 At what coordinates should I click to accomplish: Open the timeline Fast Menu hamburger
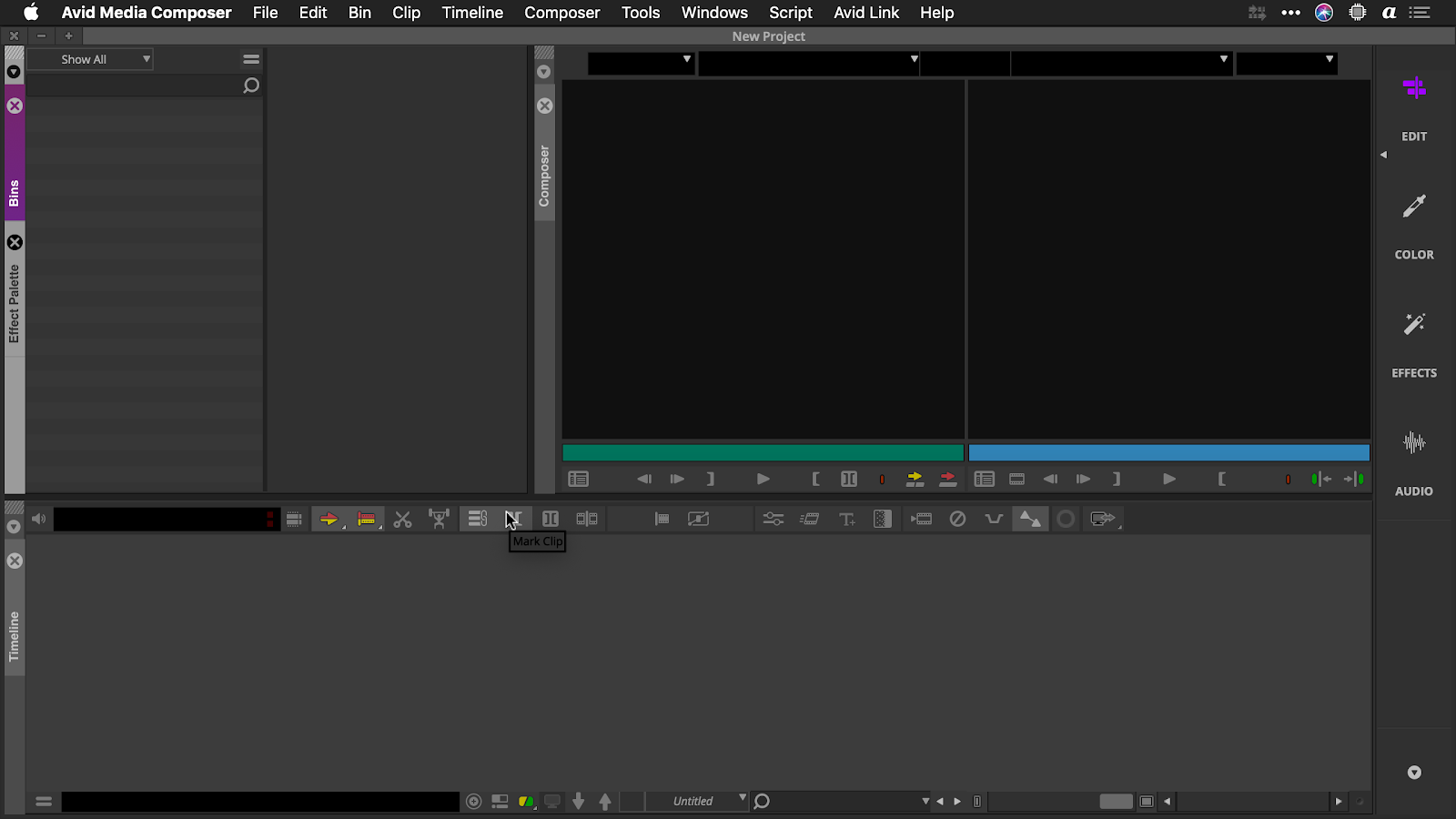tap(43, 801)
